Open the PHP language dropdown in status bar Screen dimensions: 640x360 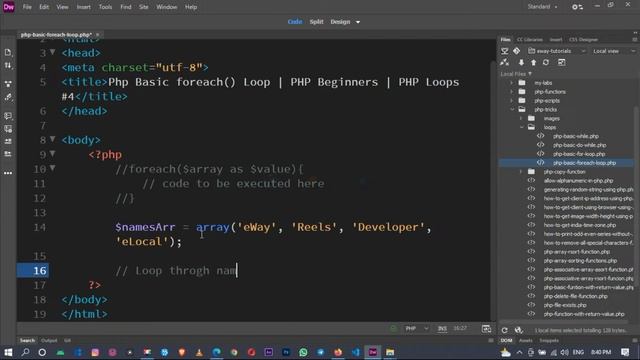(416, 329)
